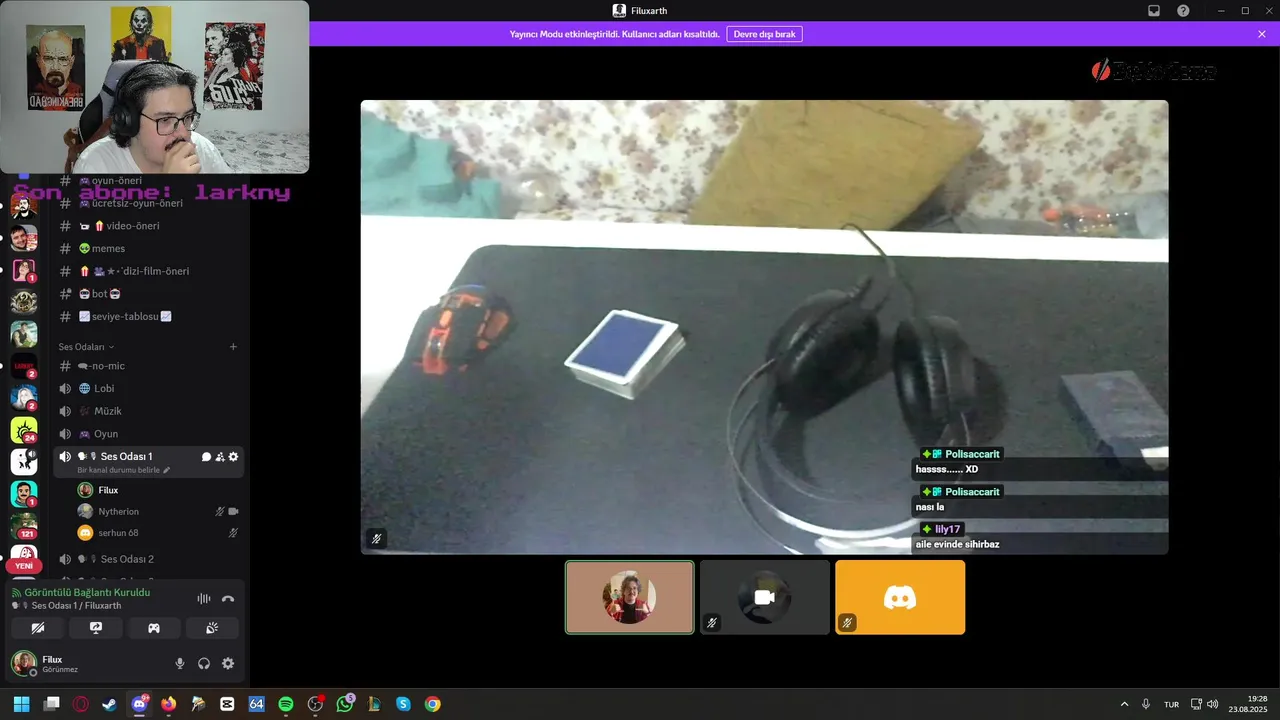Open Opera GX from the taskbar
1280x720 pixels.
tap(80, 704)
